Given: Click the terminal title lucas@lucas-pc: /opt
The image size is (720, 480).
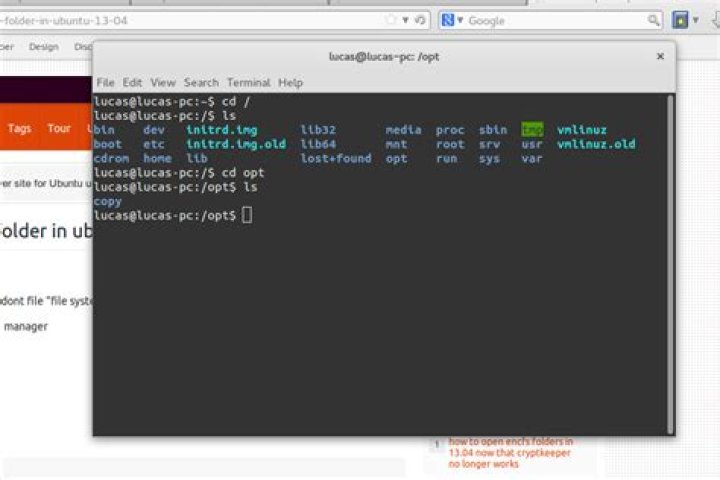Looking at the screenshot, I should (384, 56).
